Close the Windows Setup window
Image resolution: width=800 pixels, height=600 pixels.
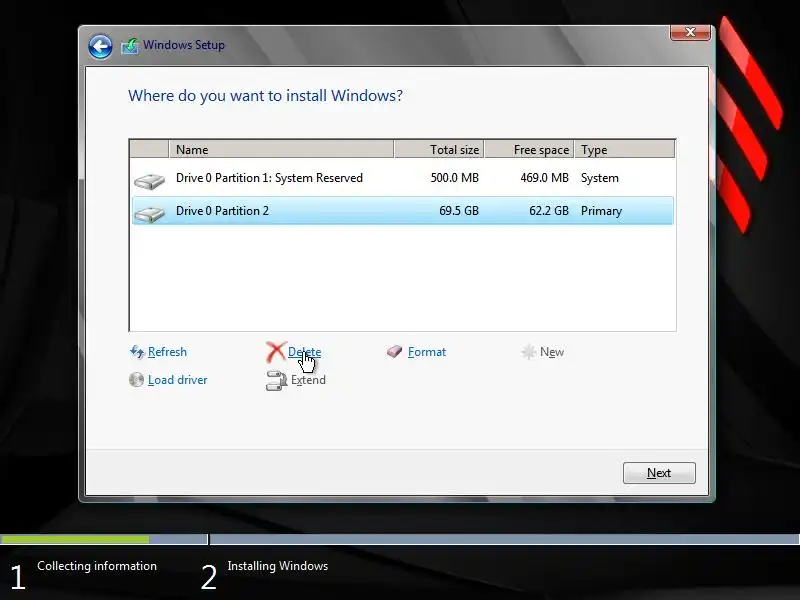tap(690, 32)
